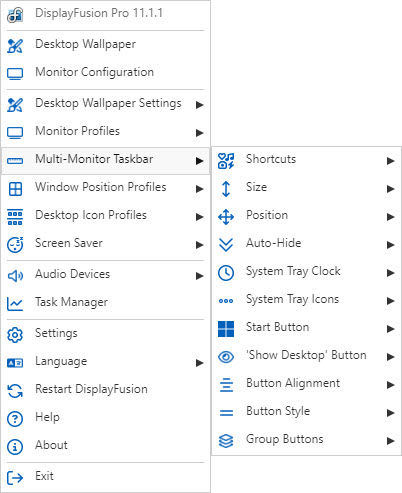402x493 pixels.
Task: Click the Start Button windows logo icon
Action: point(226,329)
